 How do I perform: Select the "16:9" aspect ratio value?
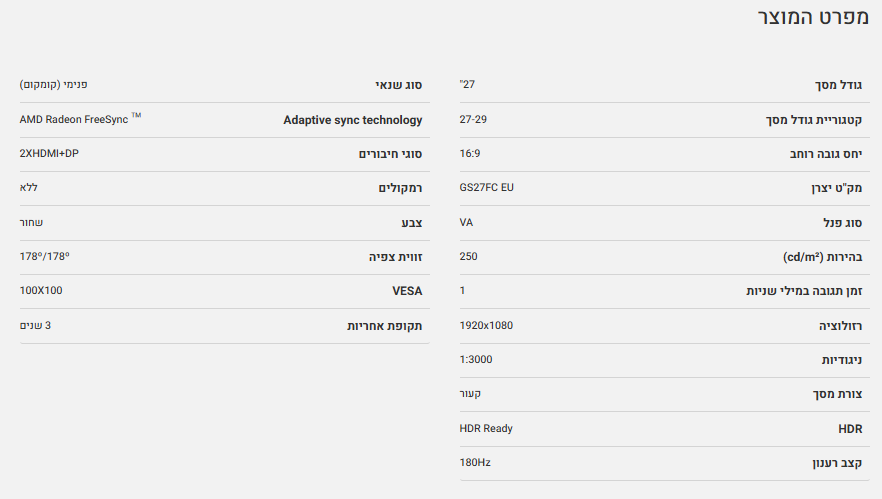point(470,154)
